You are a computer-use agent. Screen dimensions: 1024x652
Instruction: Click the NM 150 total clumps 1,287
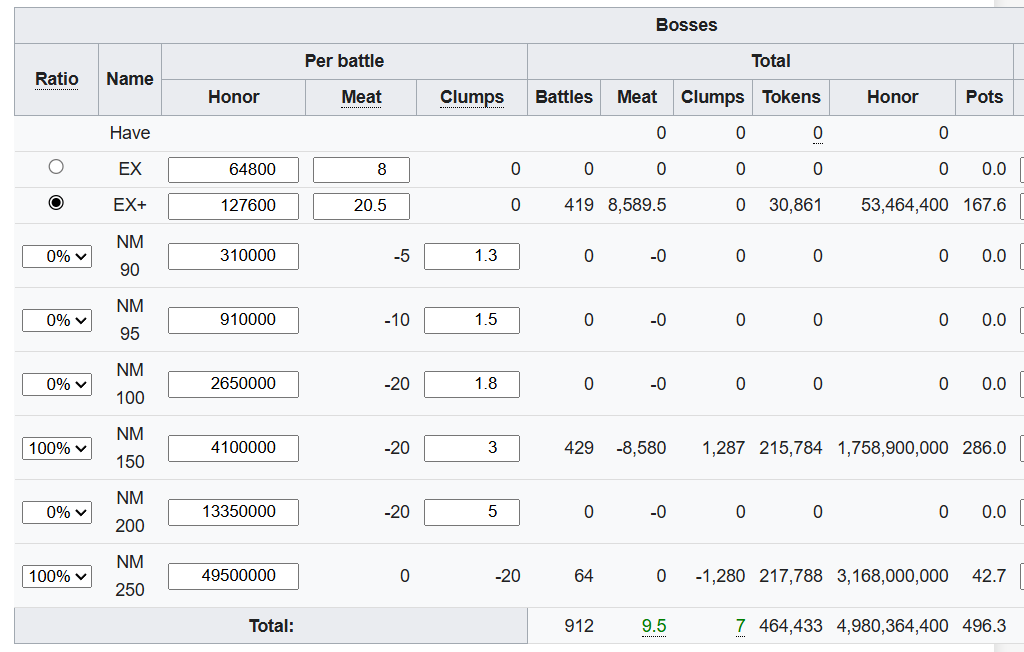click(x=723, y=448)
